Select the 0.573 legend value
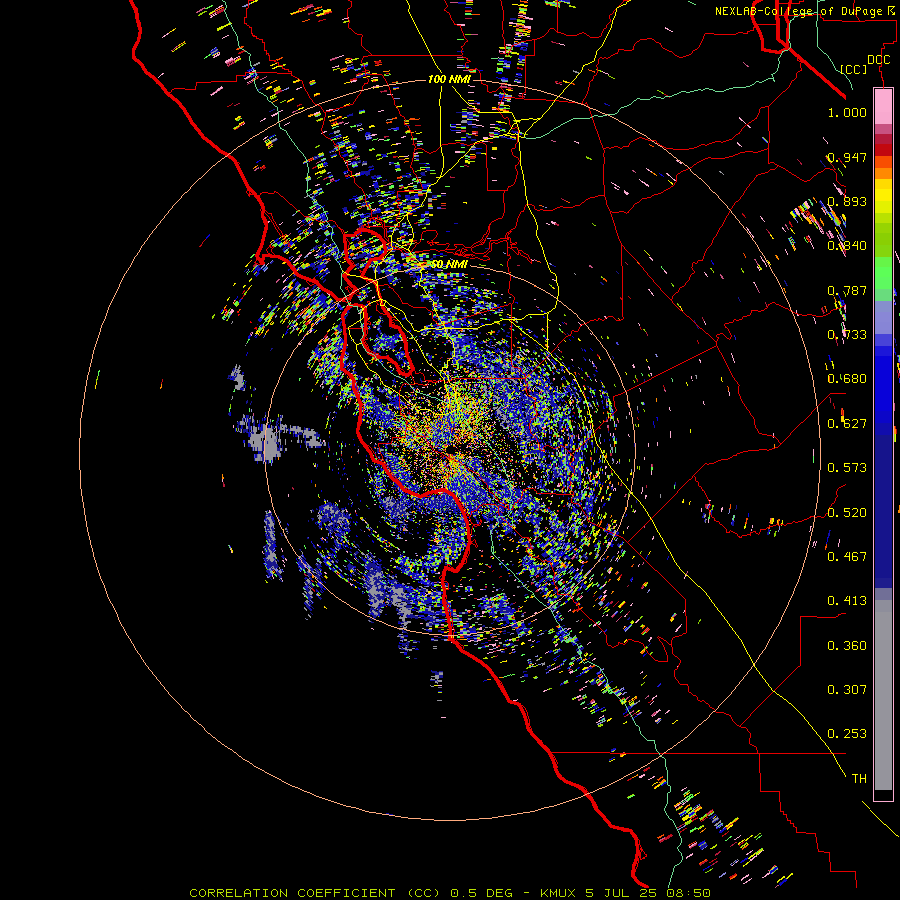 [x=847, y=468]
